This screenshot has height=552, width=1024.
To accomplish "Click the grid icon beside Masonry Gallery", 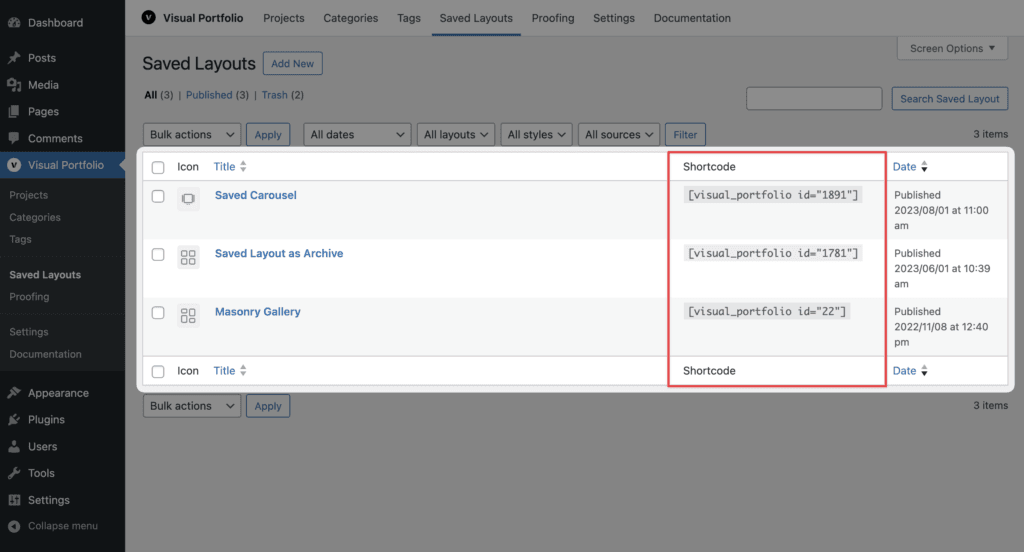I will coord(188,316).
